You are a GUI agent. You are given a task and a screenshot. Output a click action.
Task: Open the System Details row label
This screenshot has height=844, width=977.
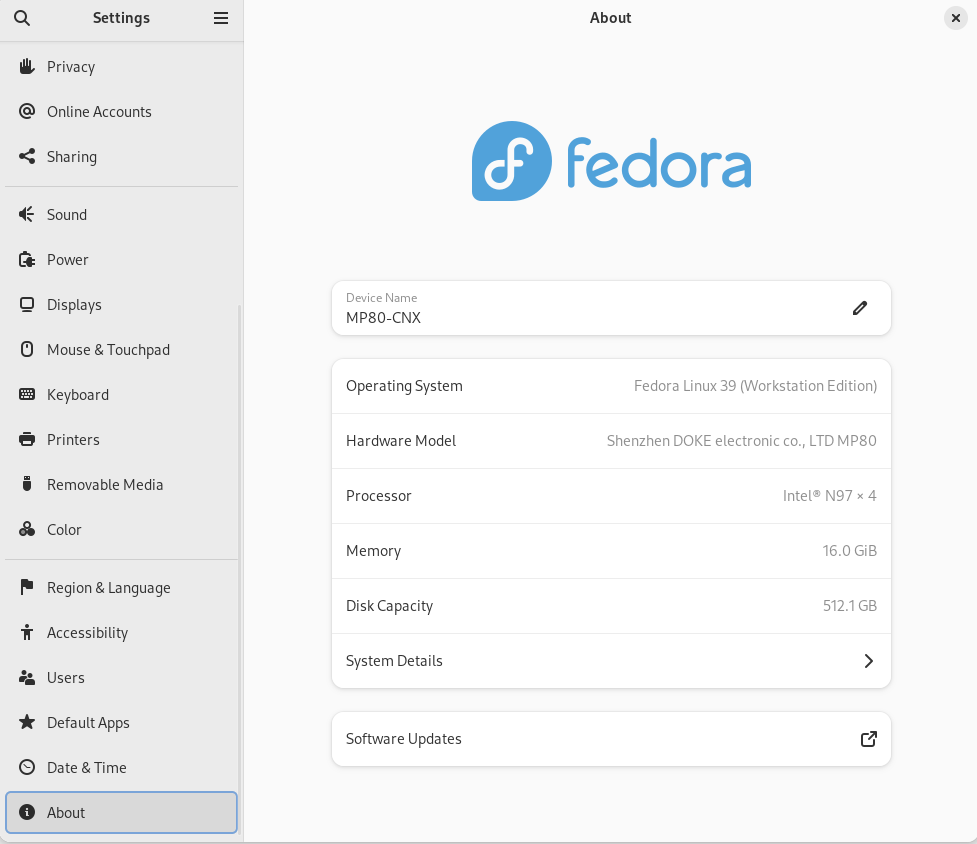point(394,661)
